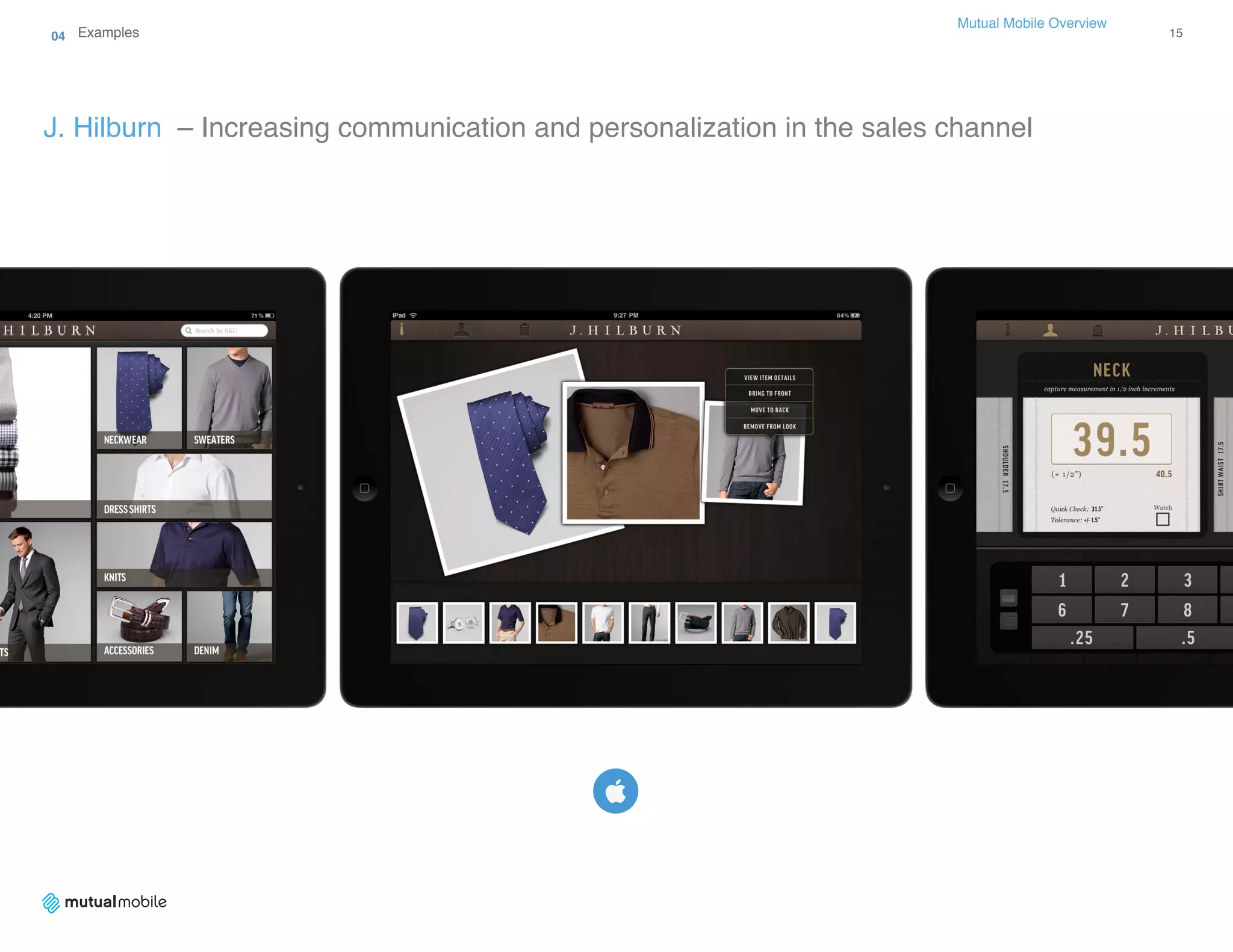The height and width of the screenshot is (952, 1233).
Task: Select the gray sweater thumbnail in strip
Action: point(742,623)
